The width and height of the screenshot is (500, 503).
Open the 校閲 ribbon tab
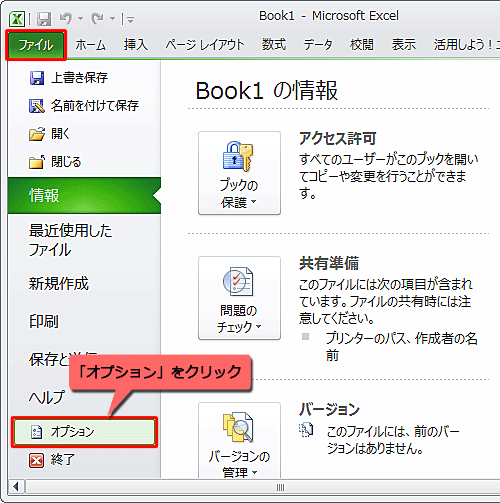click(x=362, y=45)
